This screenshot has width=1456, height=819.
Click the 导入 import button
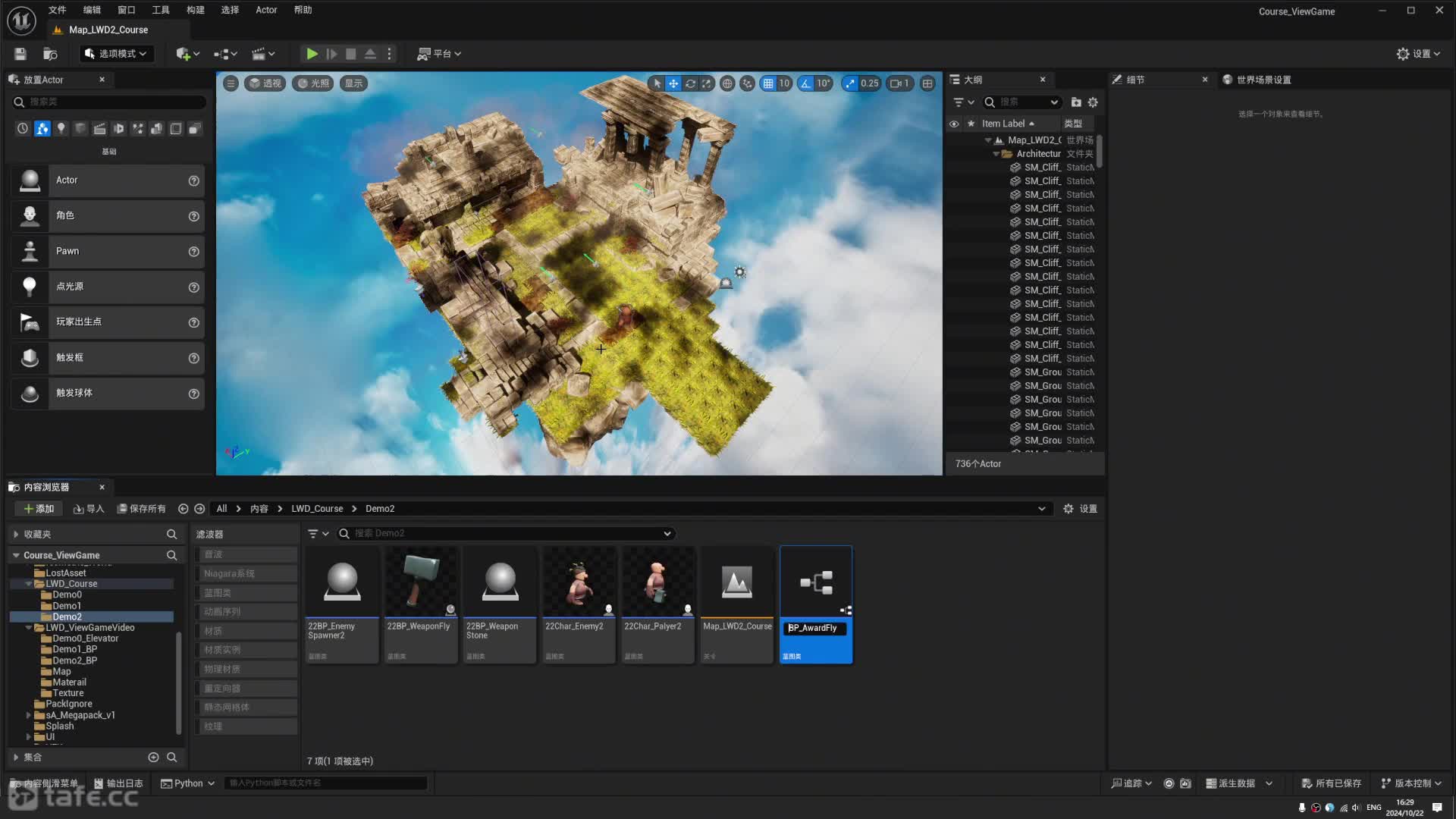(89, 509)
